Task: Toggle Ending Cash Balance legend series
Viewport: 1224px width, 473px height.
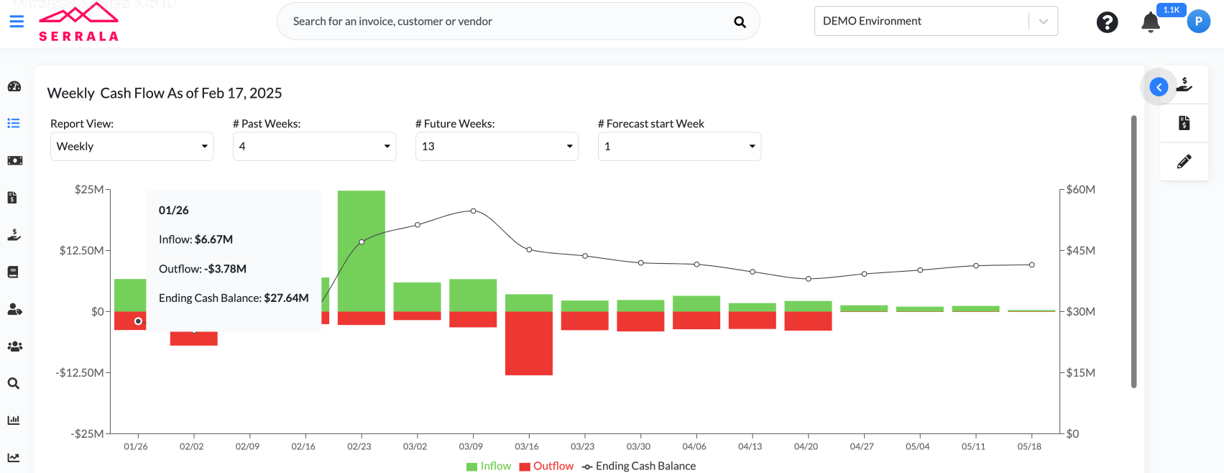Action: tap(638, 466)
